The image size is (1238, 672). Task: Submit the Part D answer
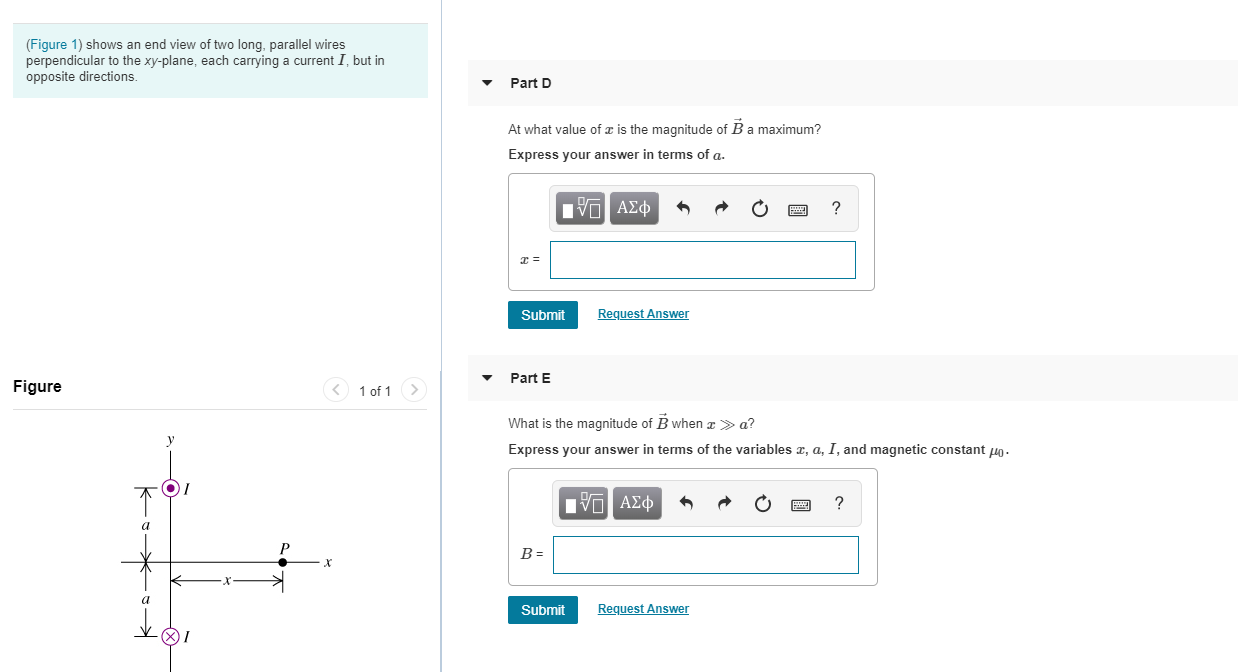pyautogui.click(x=542, y=314)
